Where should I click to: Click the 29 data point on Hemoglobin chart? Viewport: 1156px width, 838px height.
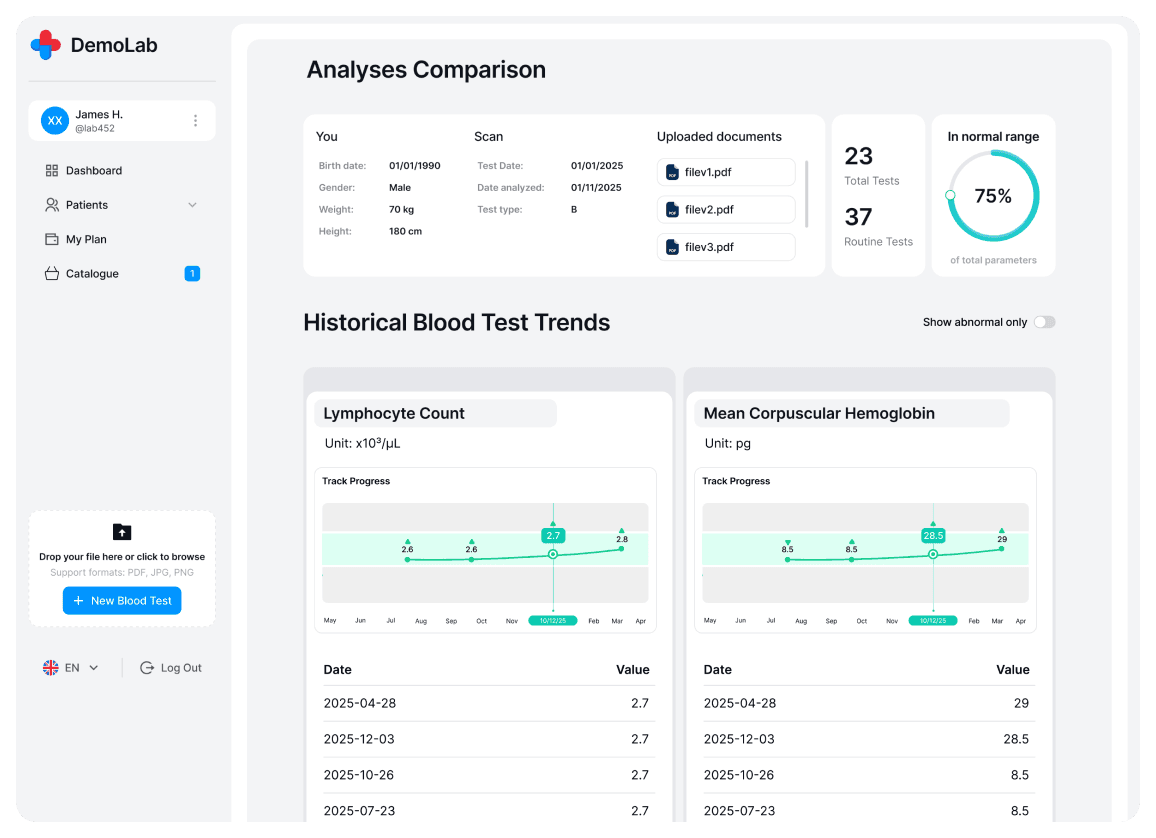click(x=1001, y=548)
